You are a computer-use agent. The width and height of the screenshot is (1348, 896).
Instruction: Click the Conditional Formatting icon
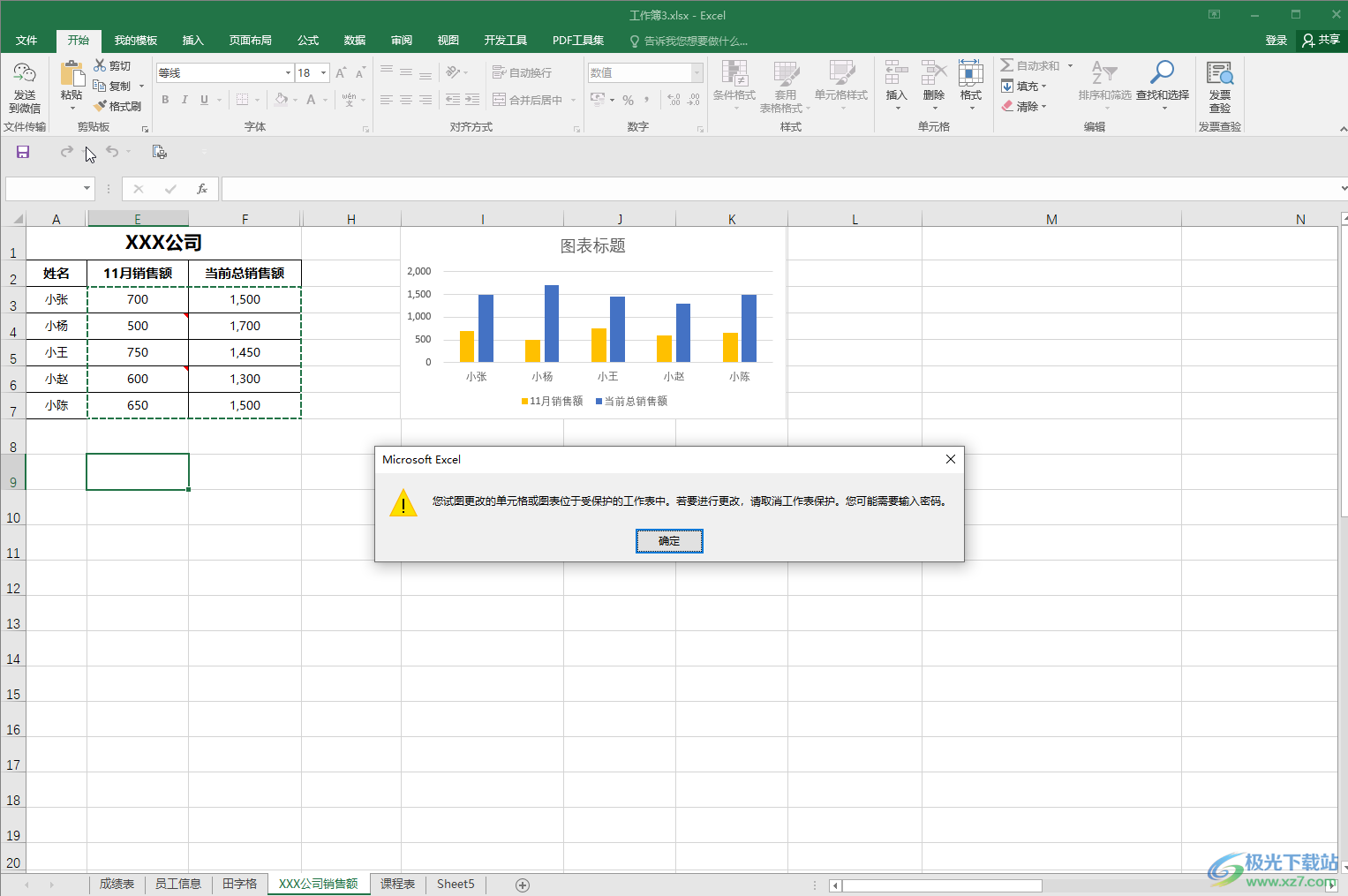point(734,73)
